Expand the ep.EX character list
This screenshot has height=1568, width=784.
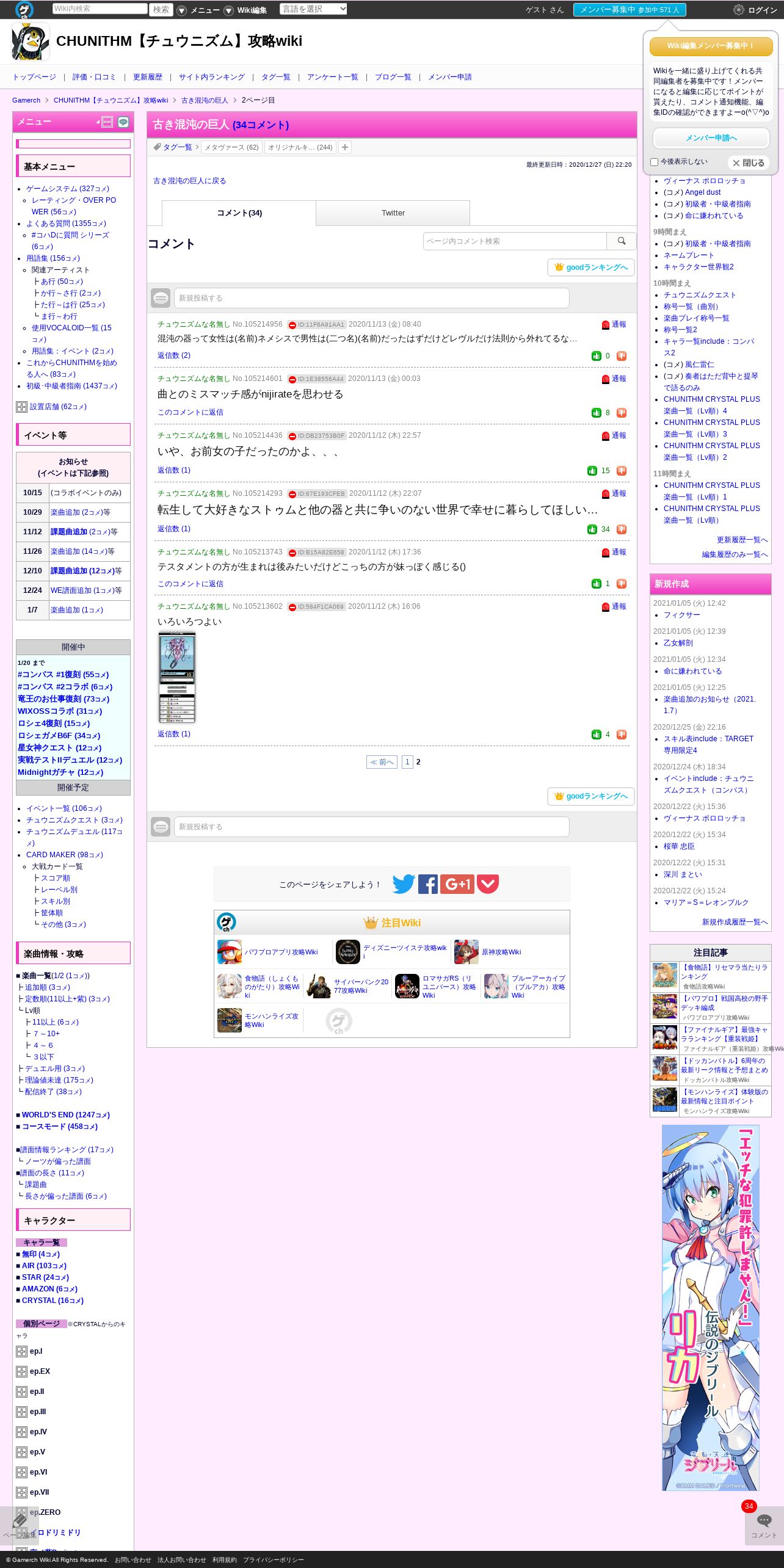point(21,1372)
